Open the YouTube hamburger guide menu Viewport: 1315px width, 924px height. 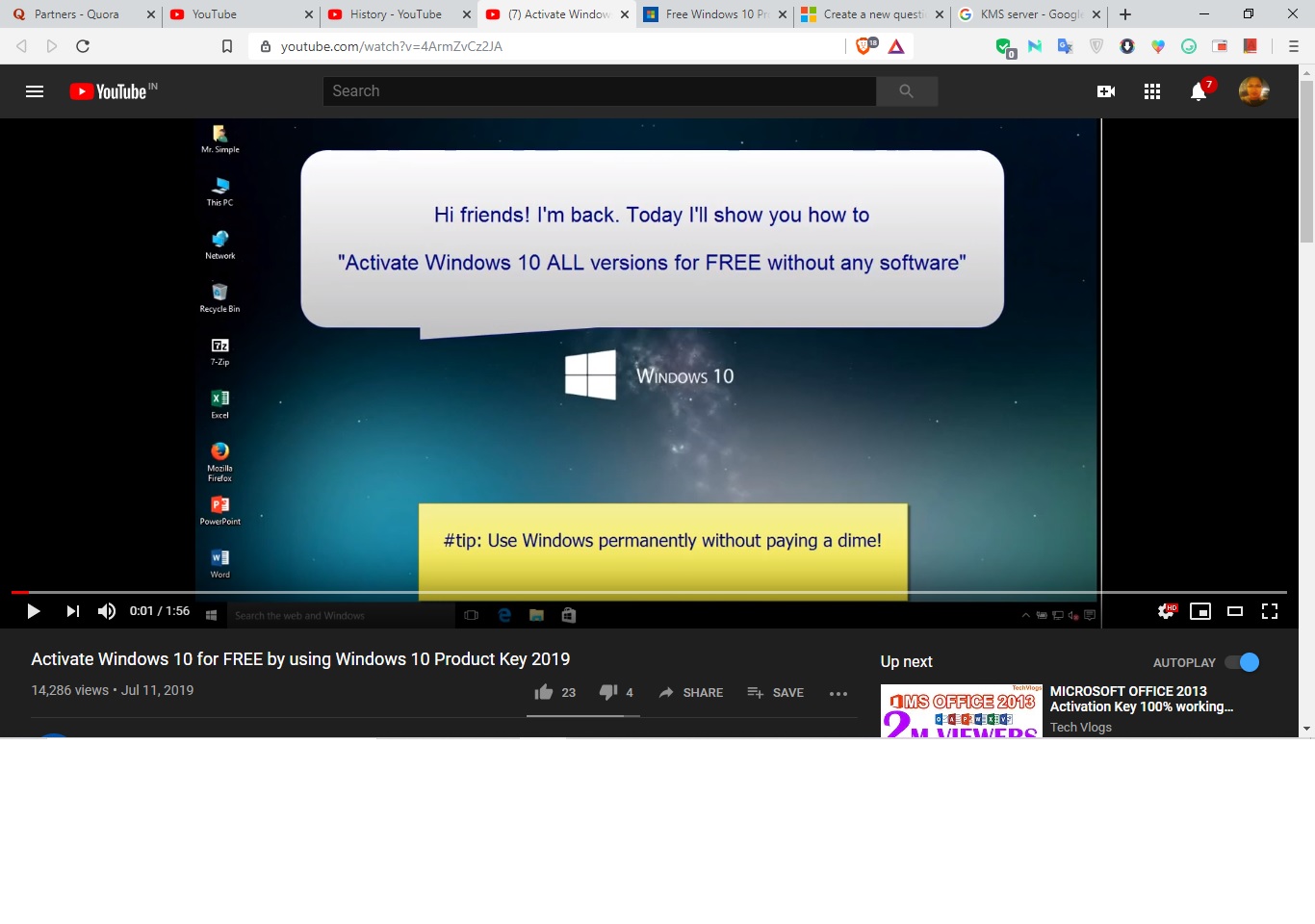(35, 91)
